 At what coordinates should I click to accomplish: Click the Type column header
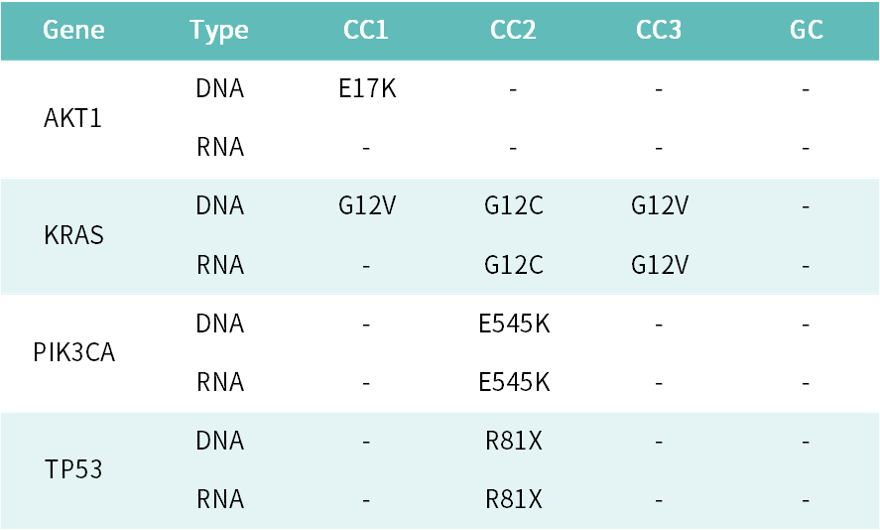coord(219,30)
